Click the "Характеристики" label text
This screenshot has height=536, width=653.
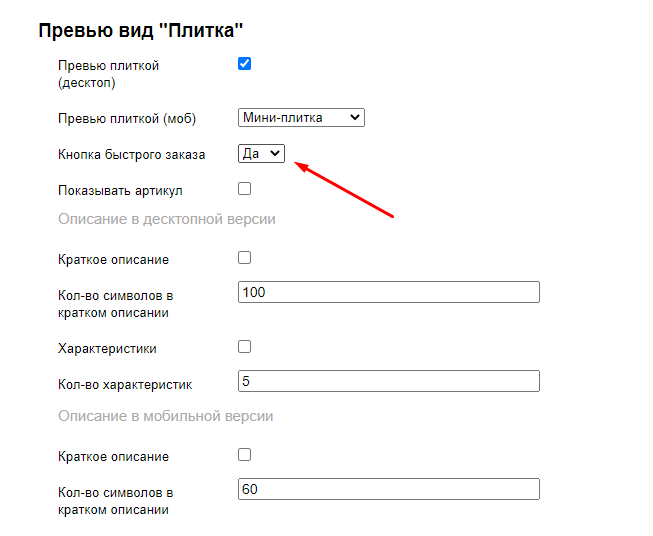click(107, 349)
